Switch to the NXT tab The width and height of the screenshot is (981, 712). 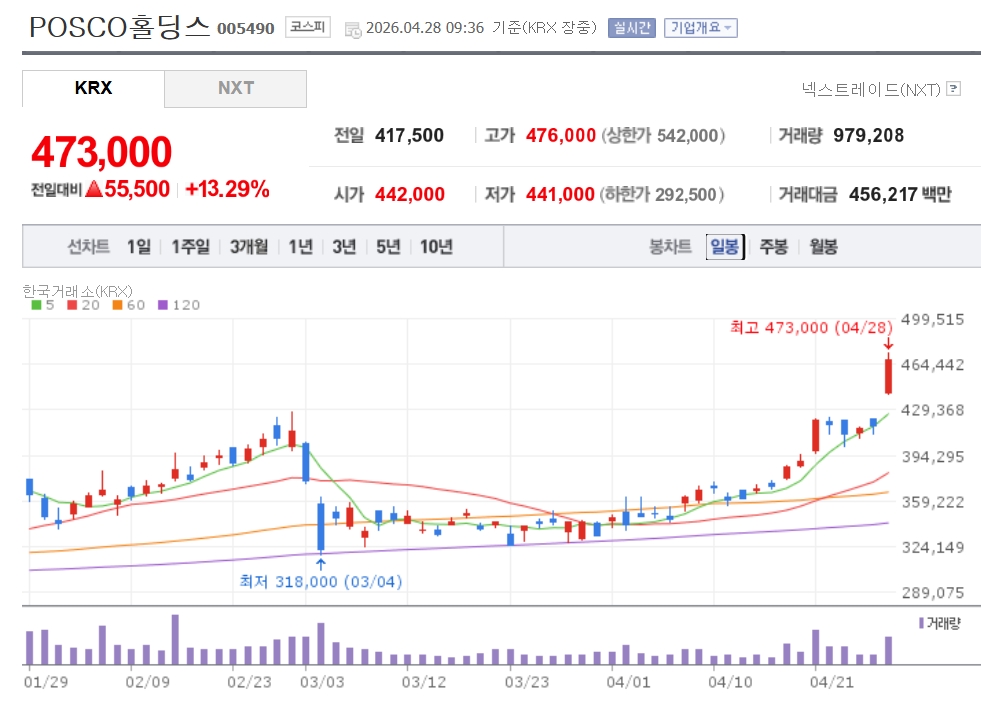click(236, 88)
